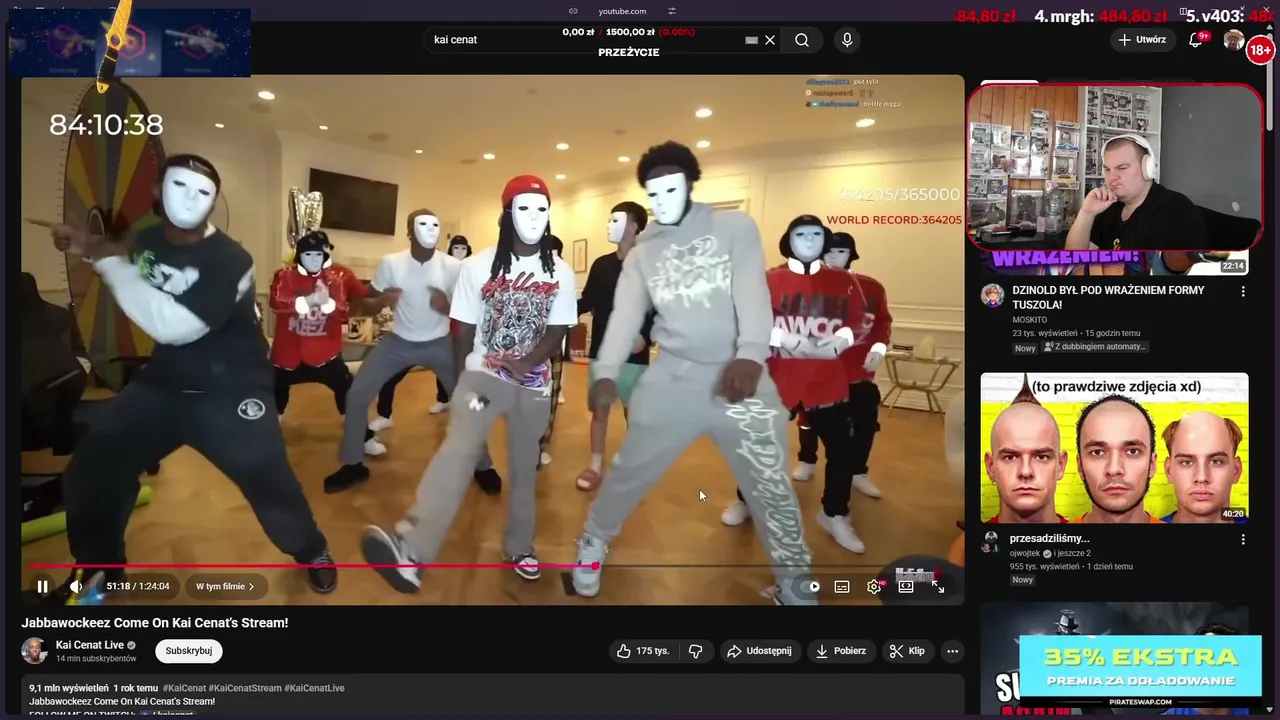Switch to theater mode
Image resolution: width=1280 pixels, height=720 pixels.
906,587
